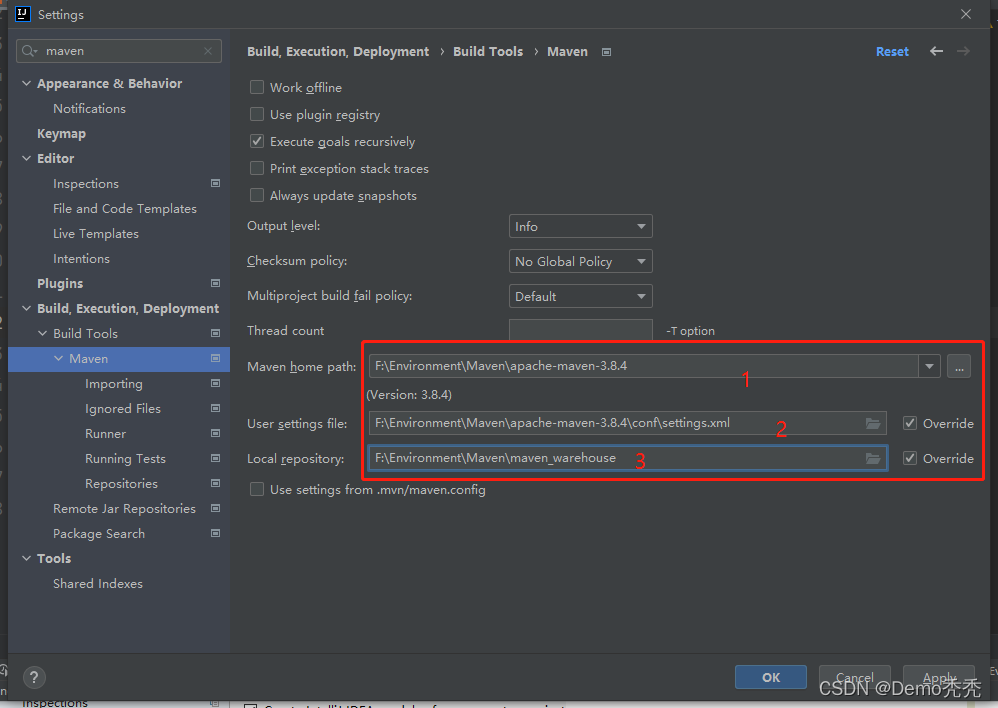Screen dimensions: 998x708
Task: Click the project icon next to Runner
Action: (x=216, y=434)
